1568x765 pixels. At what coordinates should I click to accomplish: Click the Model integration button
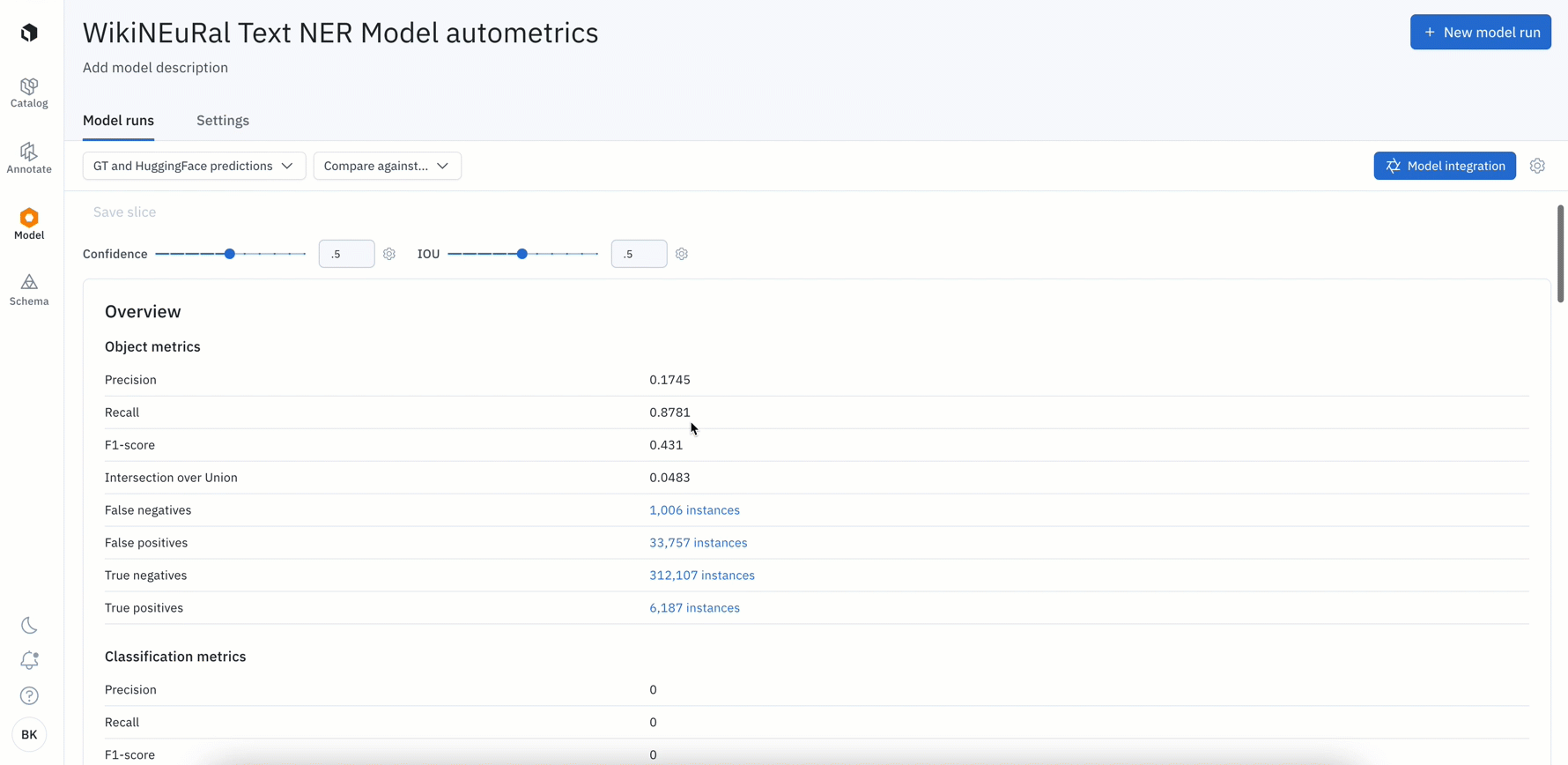(x=1445, y=166)
